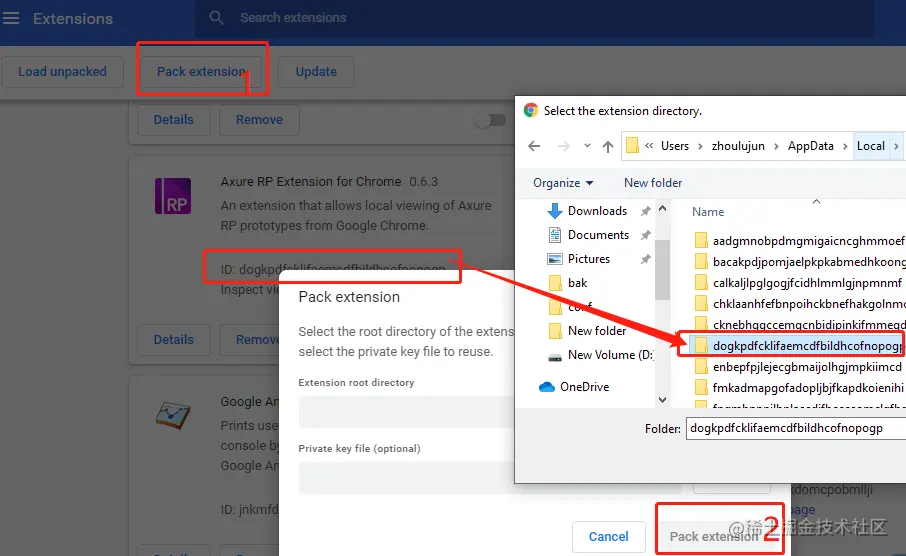This screenshot has width=906, height=556.
Task: Select the cknebhggccemgcnbidipinkifmmegd folder
Action: pyautogui.click(x=800, y=324)
